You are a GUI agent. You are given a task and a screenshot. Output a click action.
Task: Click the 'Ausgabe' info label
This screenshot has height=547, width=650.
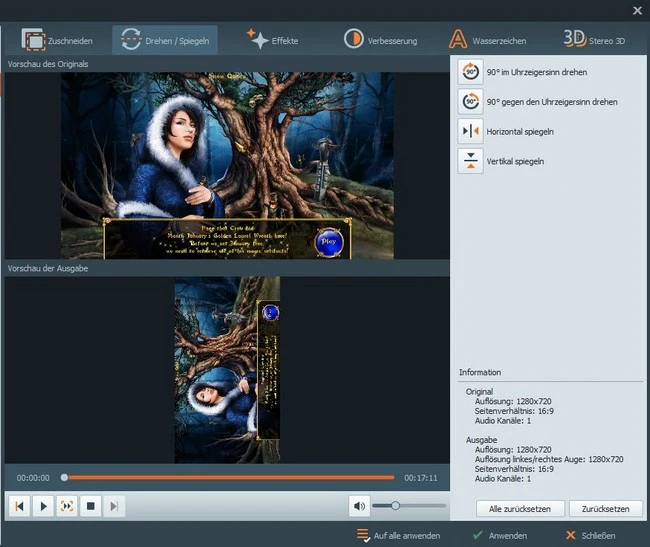[481, 440]
